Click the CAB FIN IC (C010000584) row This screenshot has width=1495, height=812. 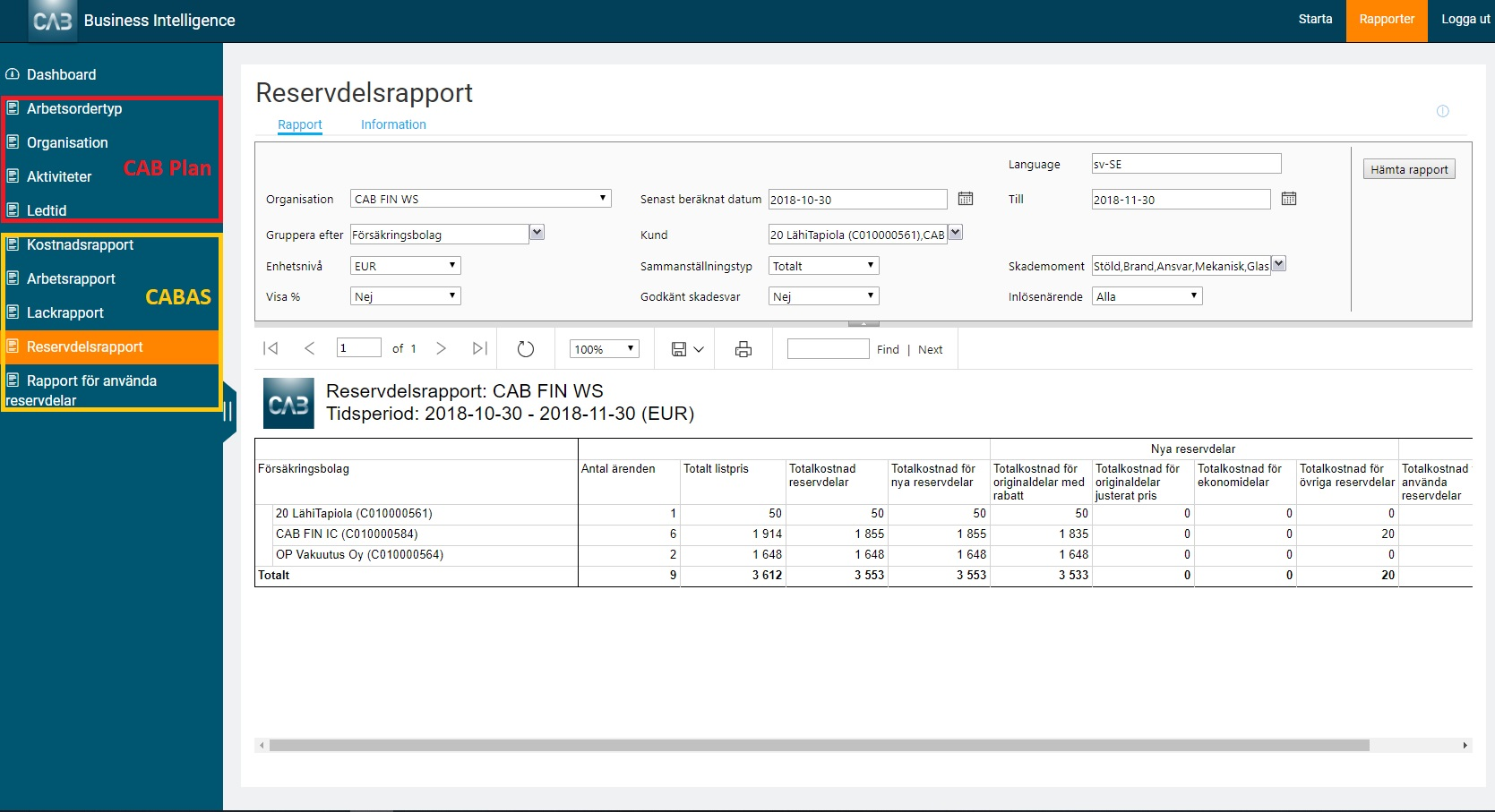(863, 534)
